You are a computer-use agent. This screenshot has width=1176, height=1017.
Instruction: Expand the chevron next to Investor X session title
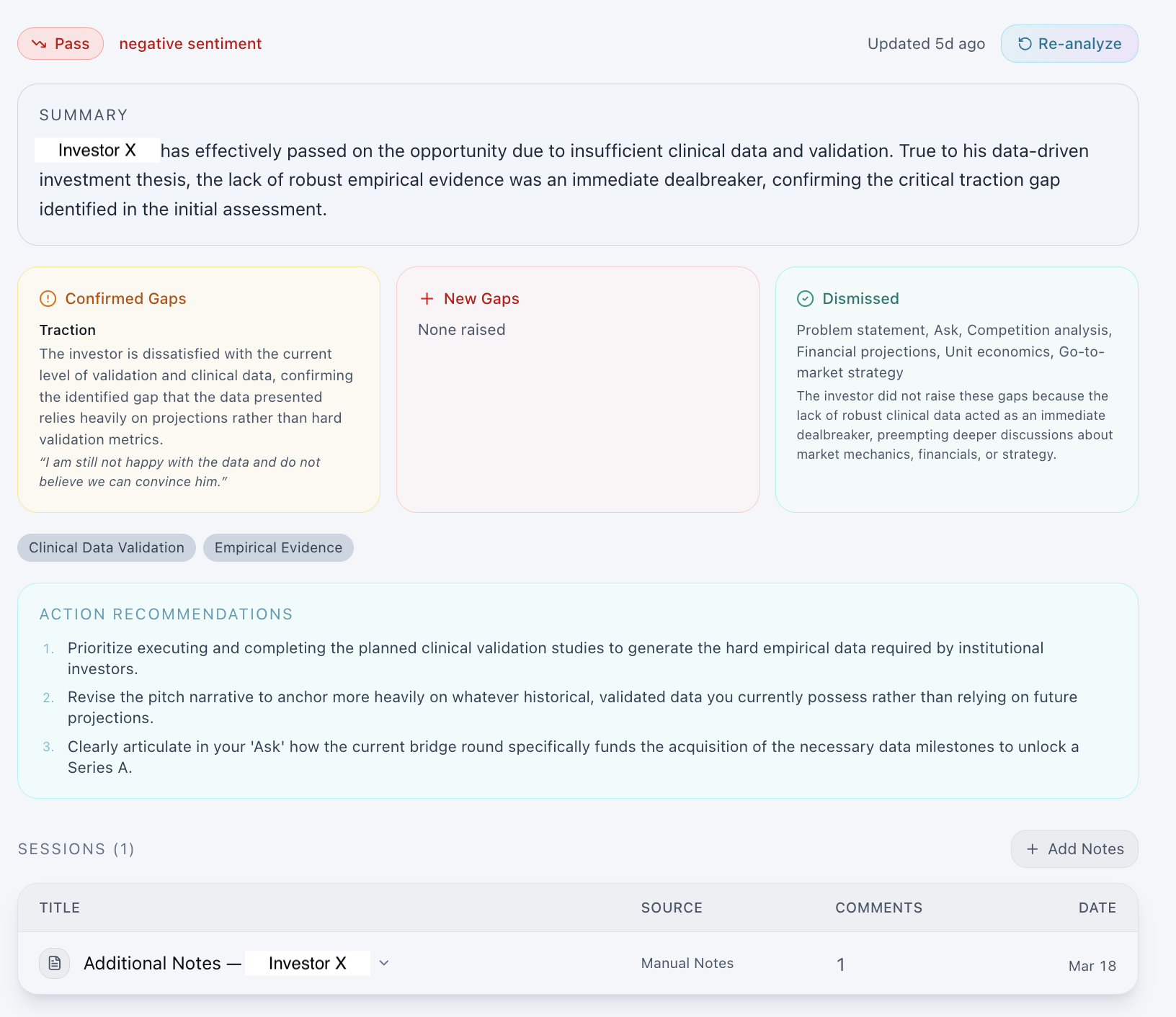pyautogui.click(x=384, y=963)
